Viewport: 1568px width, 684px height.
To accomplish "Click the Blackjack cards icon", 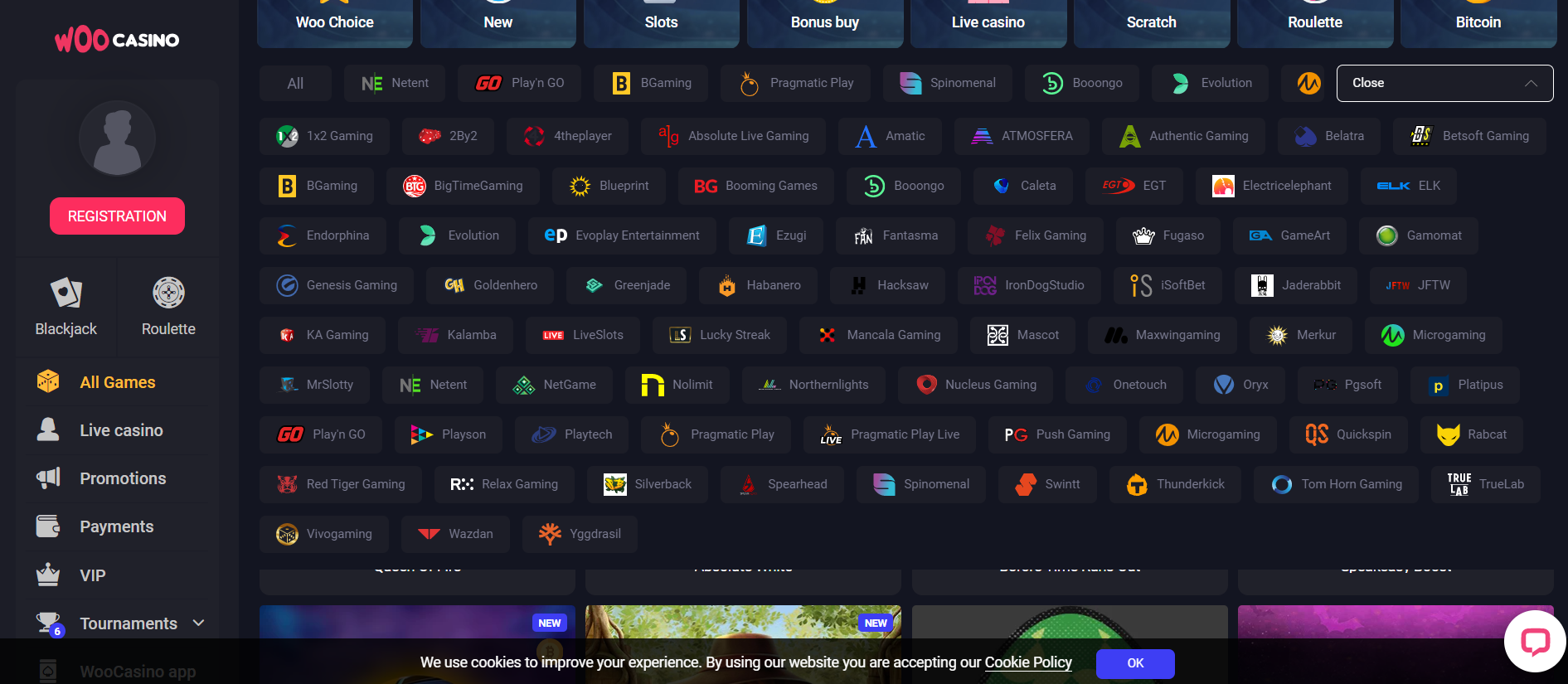I will coord(66,293).
